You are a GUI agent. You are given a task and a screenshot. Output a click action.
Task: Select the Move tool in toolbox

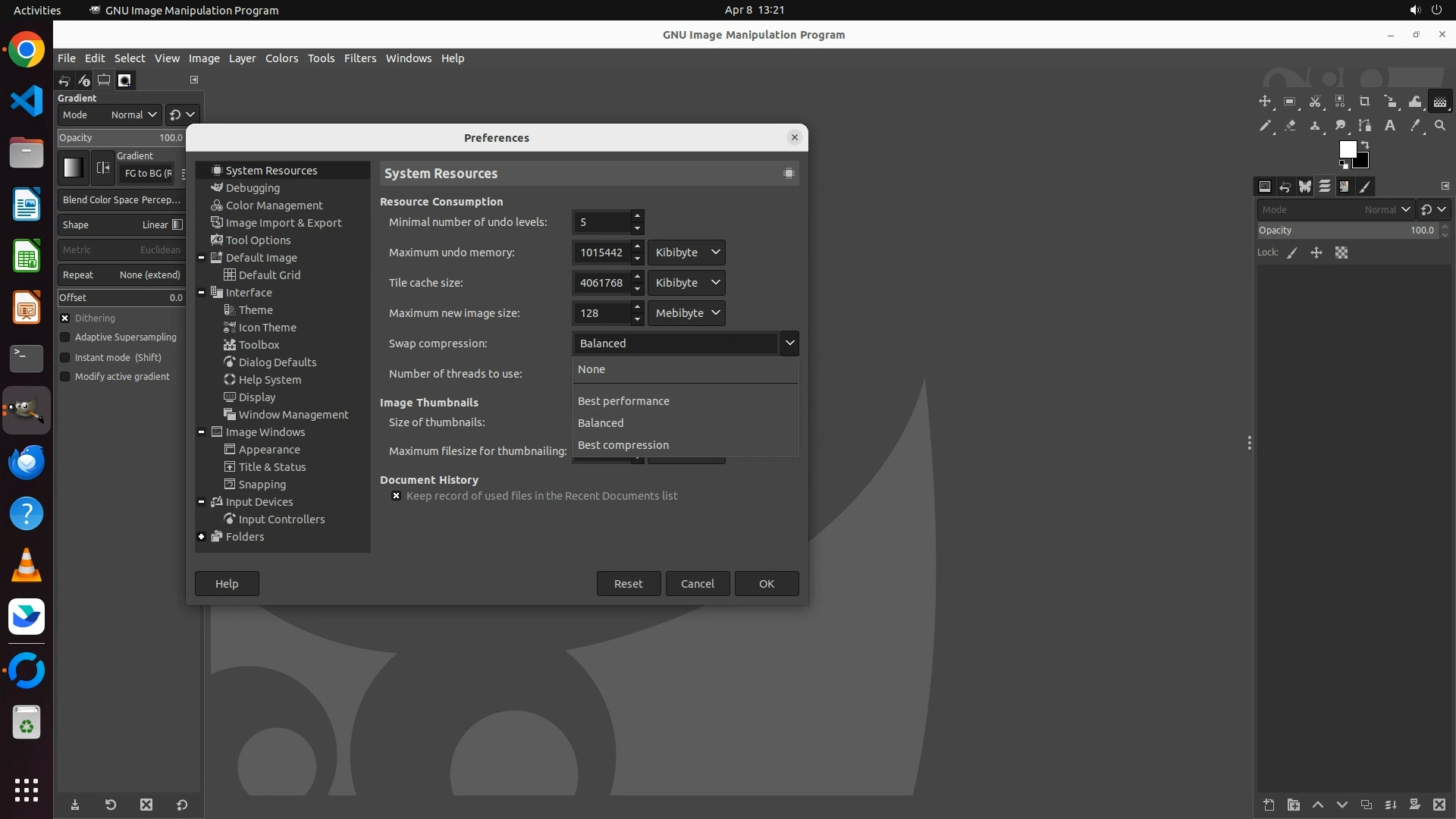(1265, 102)
